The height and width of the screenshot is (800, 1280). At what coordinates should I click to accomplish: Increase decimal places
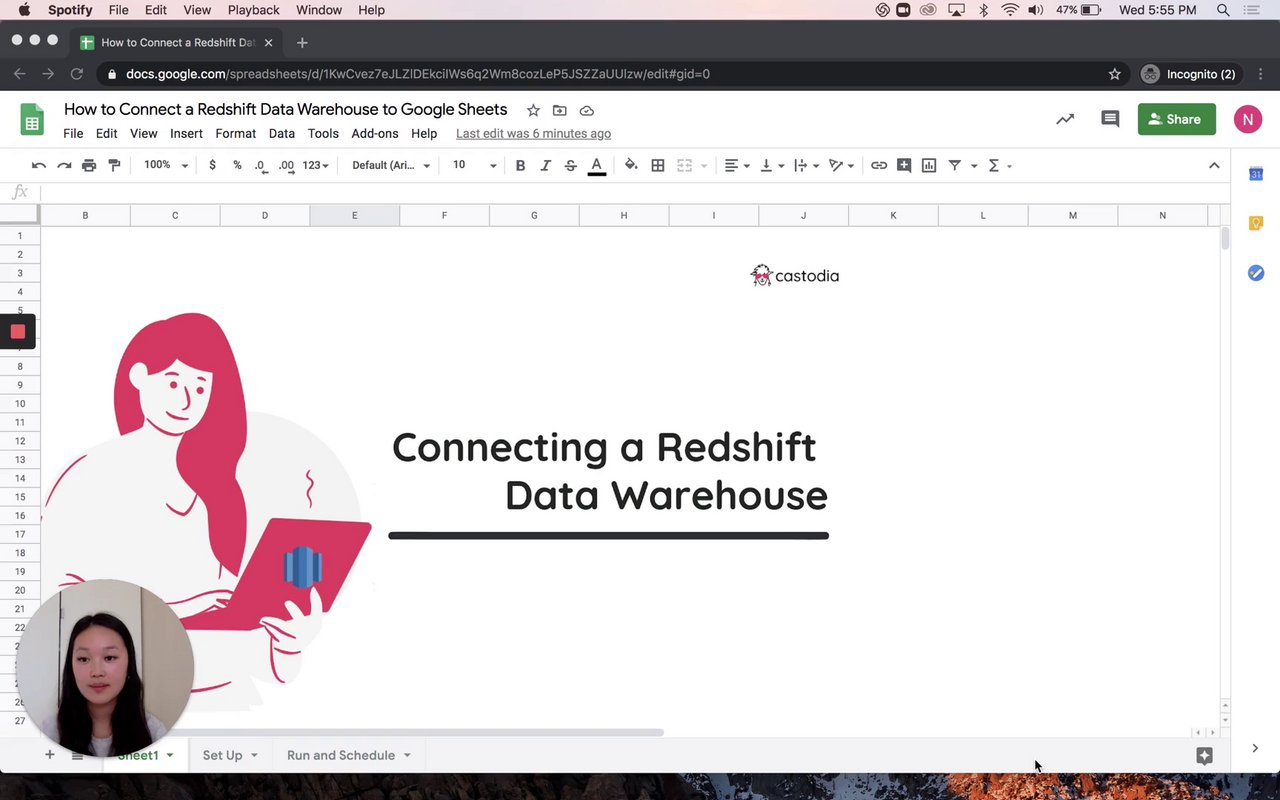(286, 165)
